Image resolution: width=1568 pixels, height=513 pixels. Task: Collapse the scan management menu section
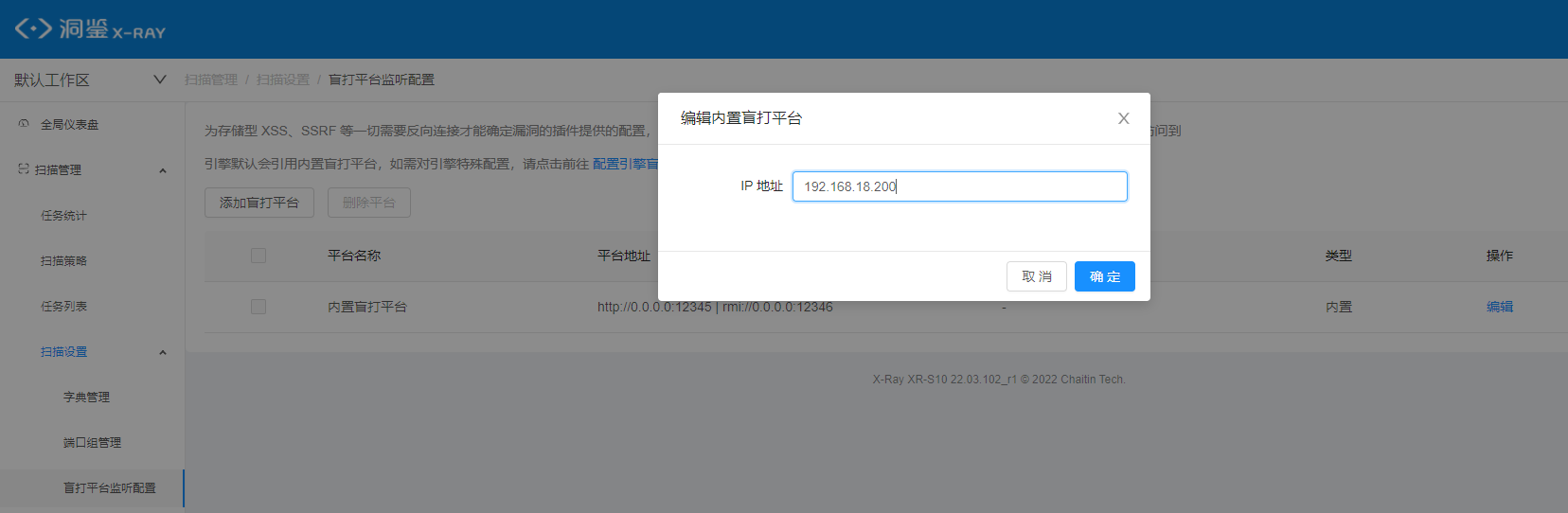coord(163,170)
